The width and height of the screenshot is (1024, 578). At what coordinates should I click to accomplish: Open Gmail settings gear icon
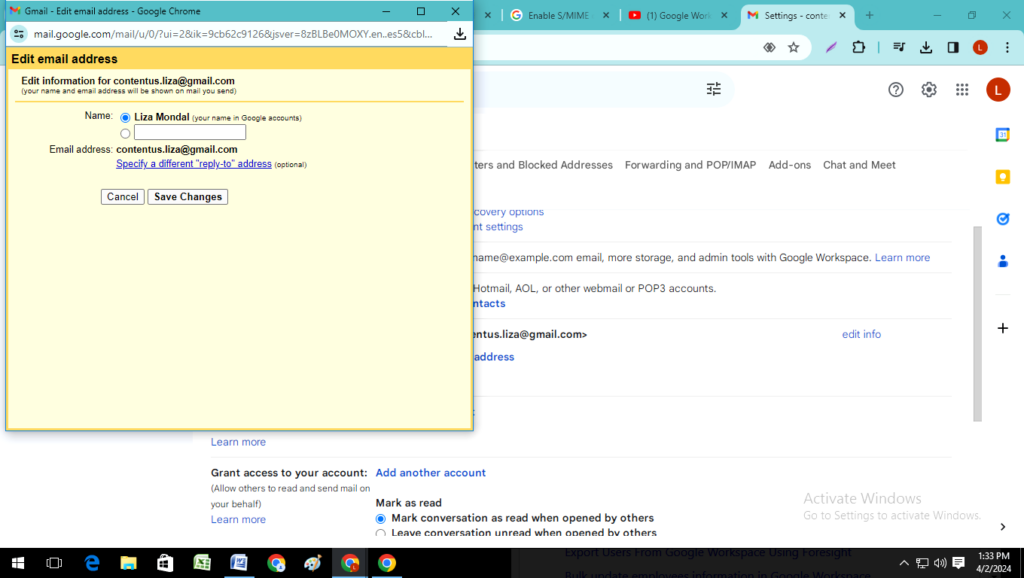[x=928, y=89]
